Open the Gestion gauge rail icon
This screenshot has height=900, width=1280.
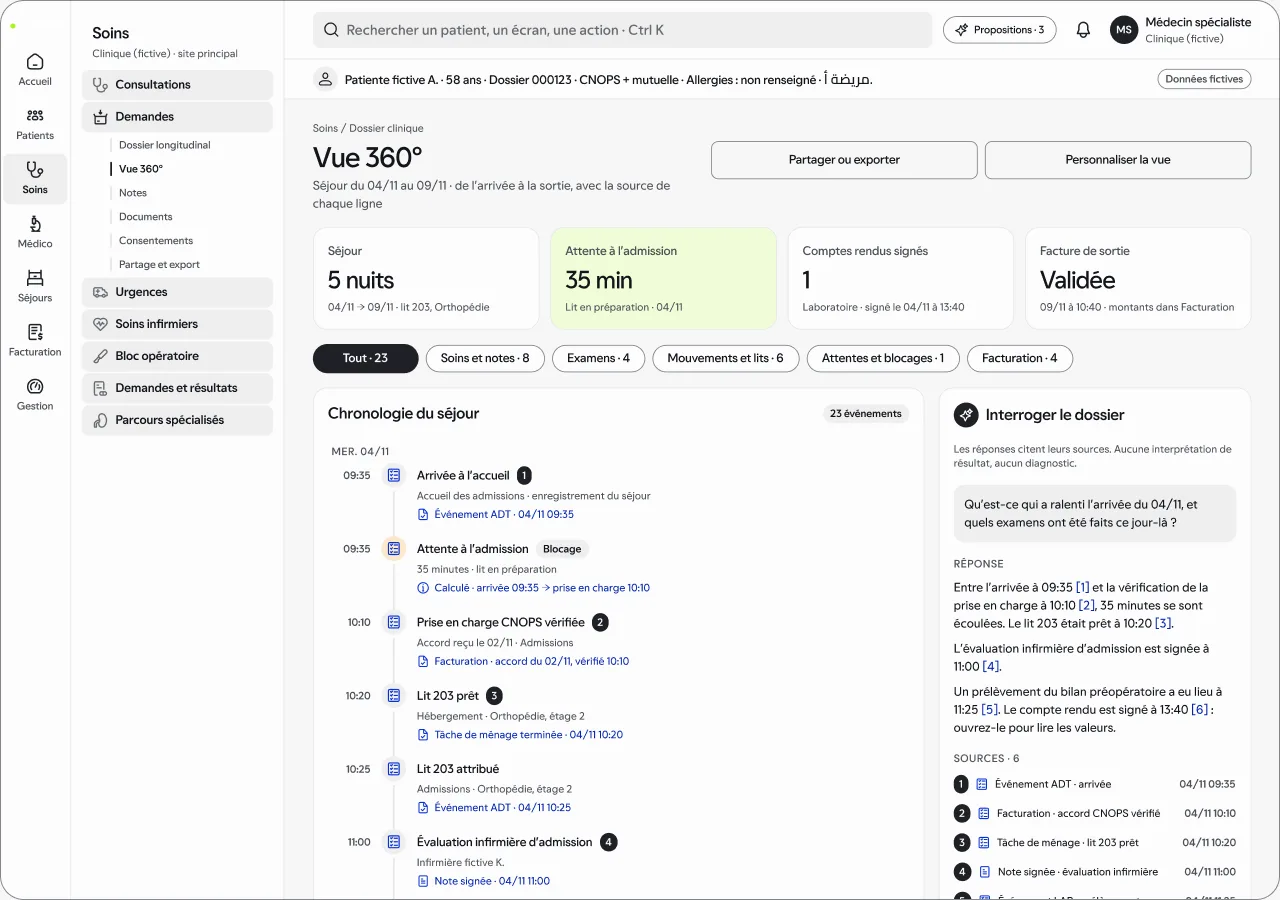click(x=35, y=394)
